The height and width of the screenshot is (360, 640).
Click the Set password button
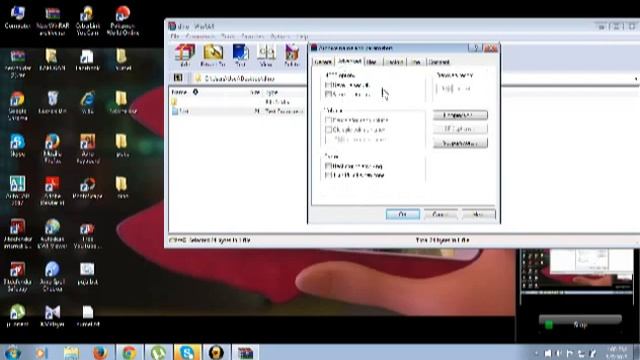[x=460, y=143]
